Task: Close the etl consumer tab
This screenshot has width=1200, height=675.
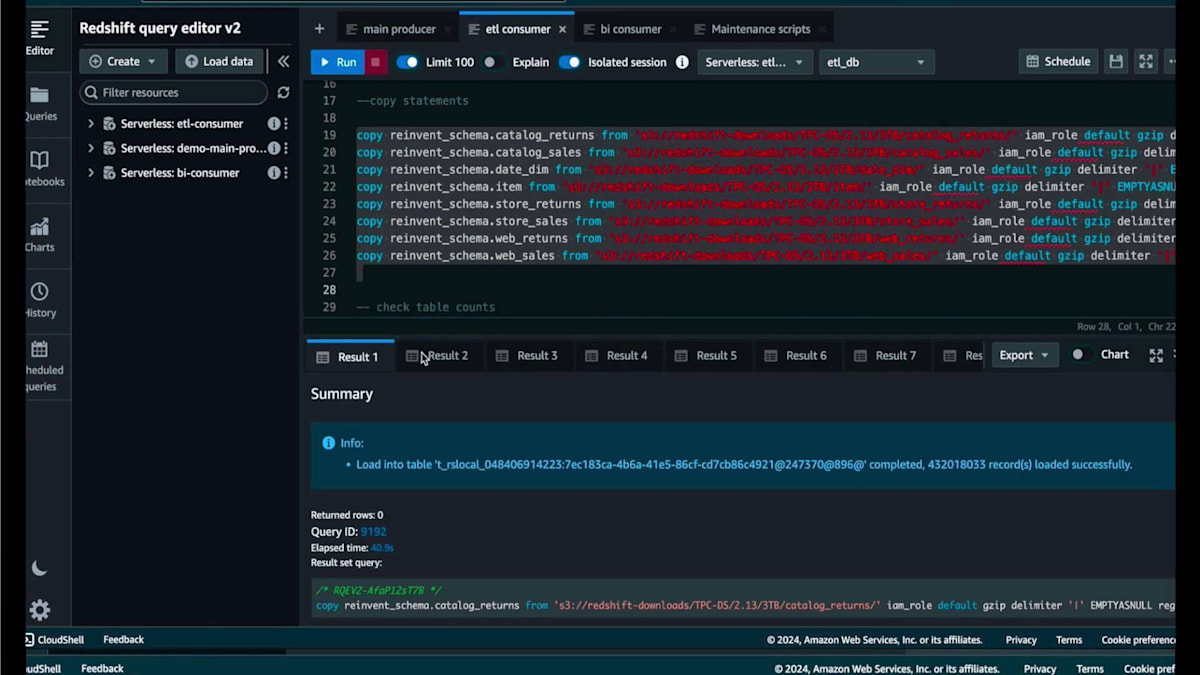Action: click(x=562, y=30)
